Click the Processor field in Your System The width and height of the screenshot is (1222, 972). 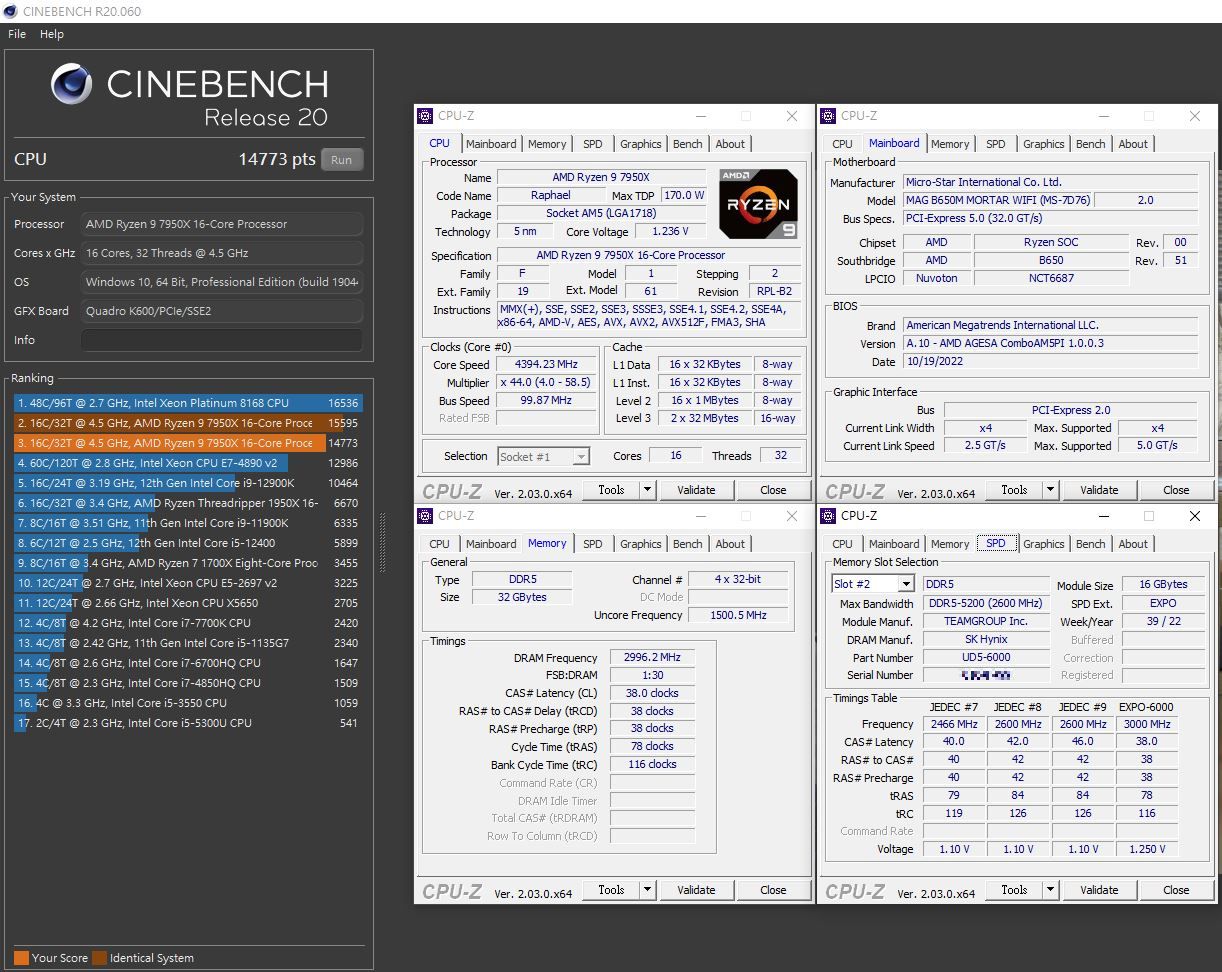click(x=222, y=224)
